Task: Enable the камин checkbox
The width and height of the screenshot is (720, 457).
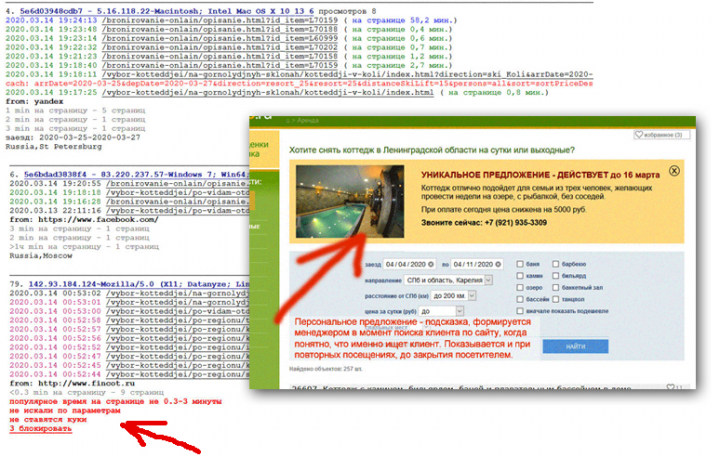Action: click(520, 276)
